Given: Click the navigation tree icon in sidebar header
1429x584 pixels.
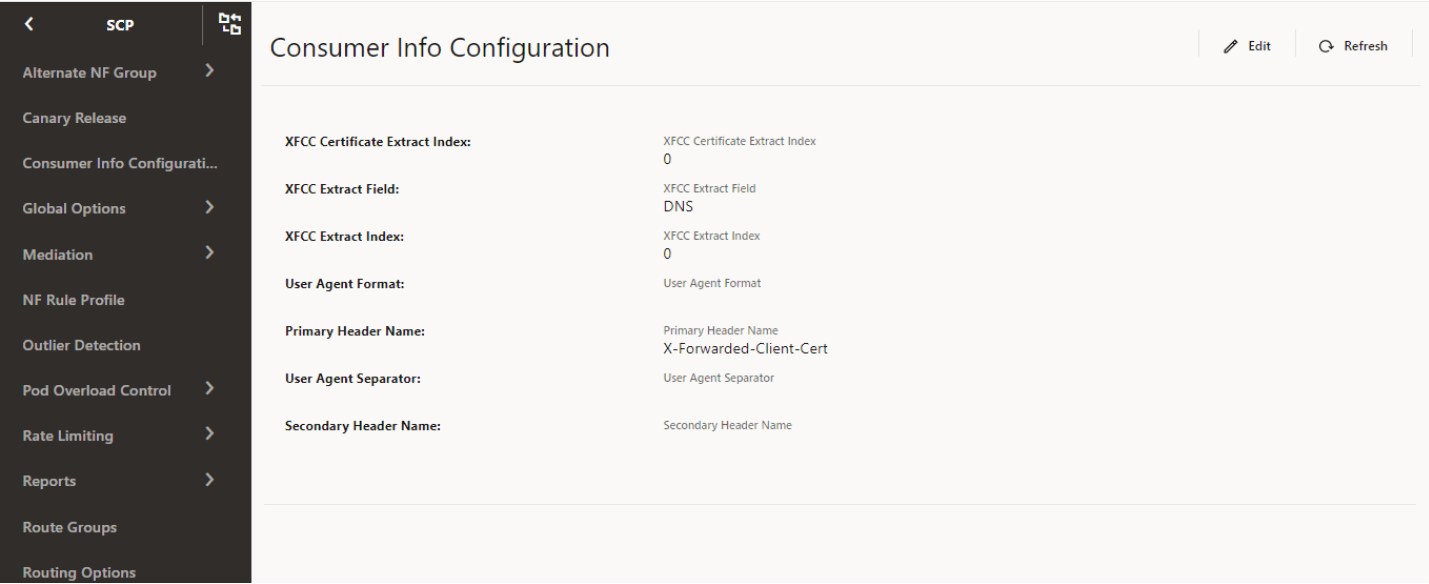Looking at the screenshot, I should tap(229, 23).
